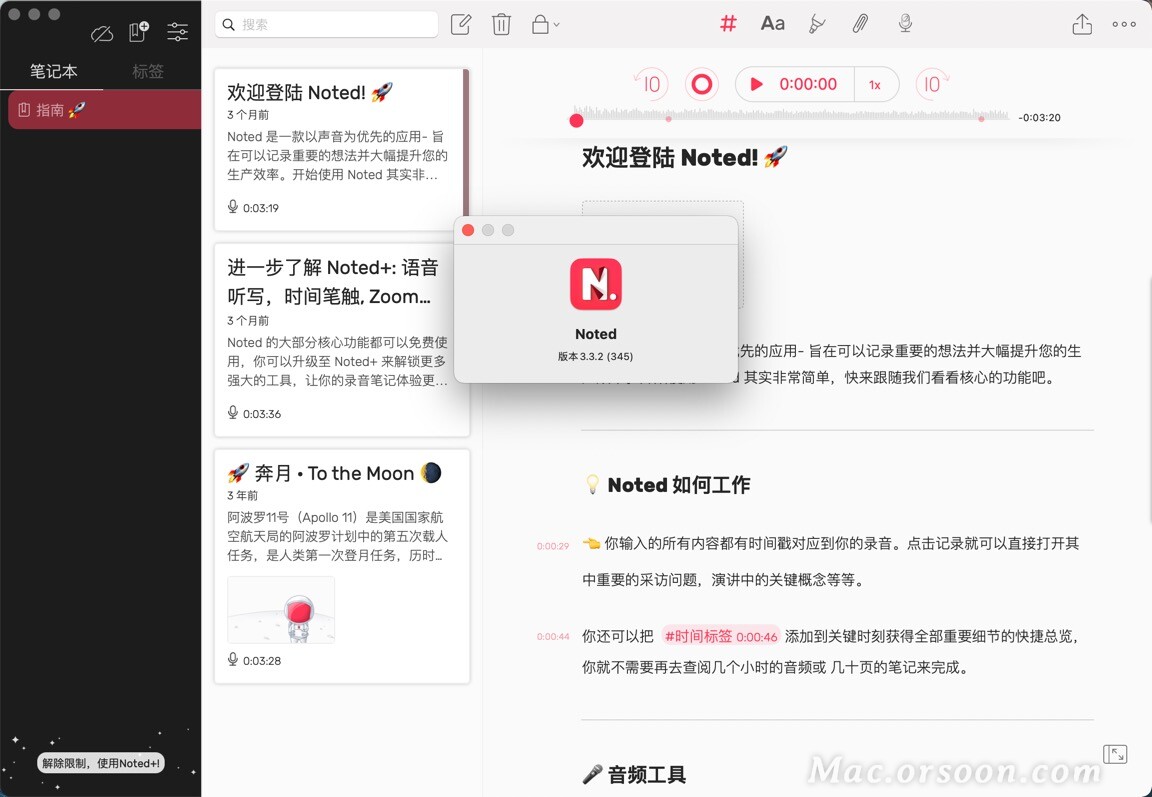Select the highlighter pen tool
Image resolution: width=1152 pixels, height=797 pixels.
pos(817,23)
